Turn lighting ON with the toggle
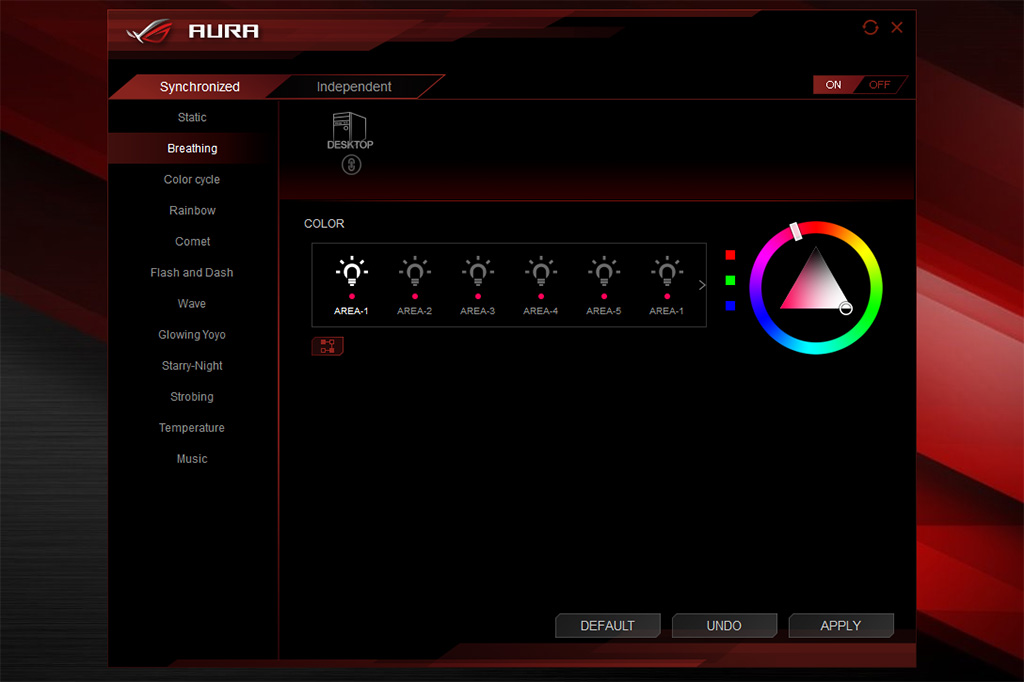1024x682 pixels. (x=833, y=85)
